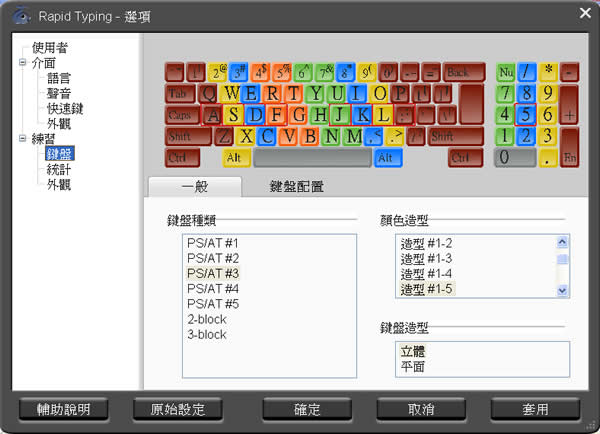This screenshot has width=600, height=434.
Task: Select 使用者 in the tree
Action: click(x=50, y=48)
